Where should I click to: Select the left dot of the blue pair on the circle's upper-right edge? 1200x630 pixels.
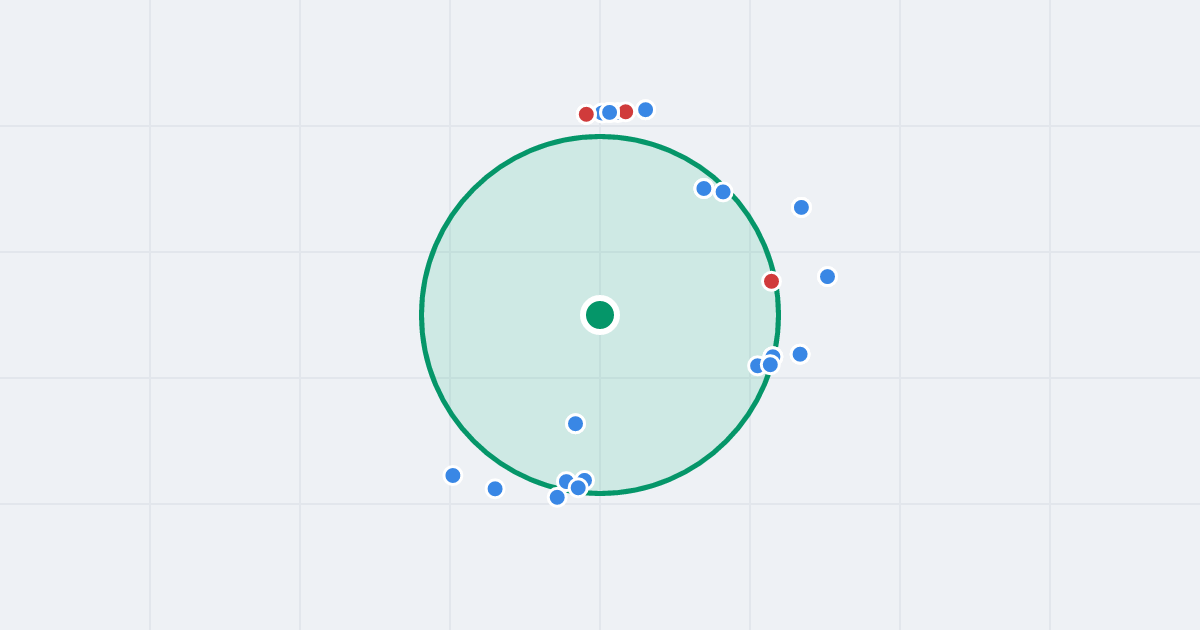(704, 188)
